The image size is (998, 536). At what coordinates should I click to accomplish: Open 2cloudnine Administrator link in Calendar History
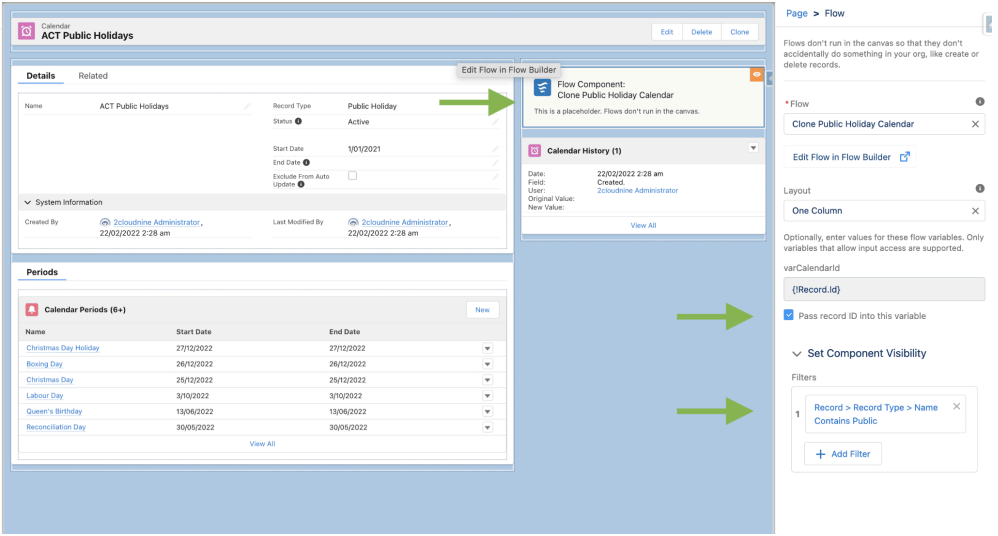637,190
